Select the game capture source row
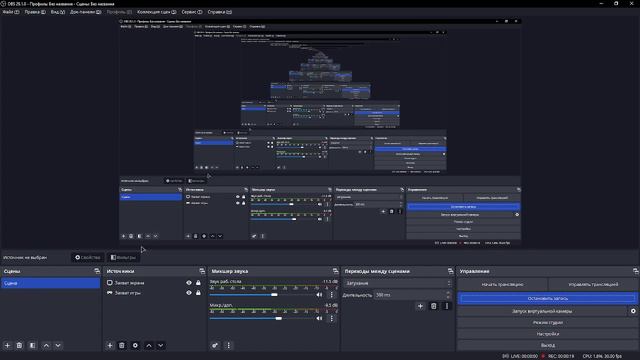This screenshot has height=360, width=640. (x=154, y=293)
